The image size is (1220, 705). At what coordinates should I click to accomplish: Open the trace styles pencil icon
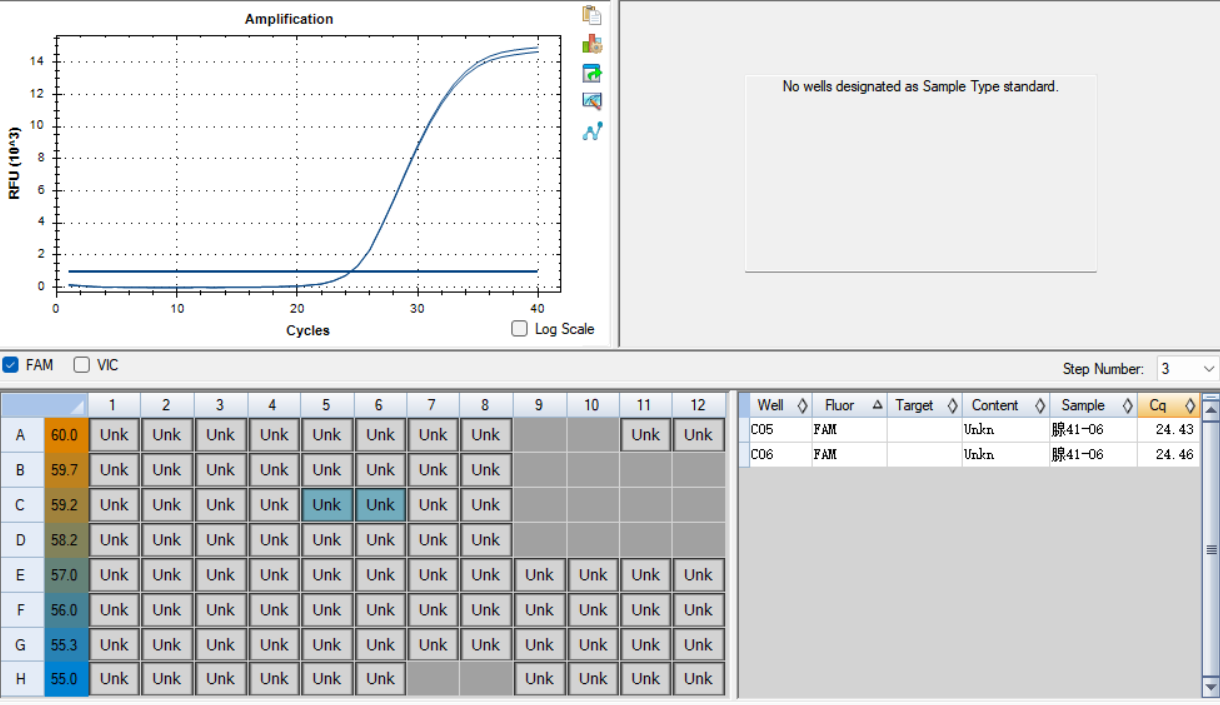tap(592, 101)
